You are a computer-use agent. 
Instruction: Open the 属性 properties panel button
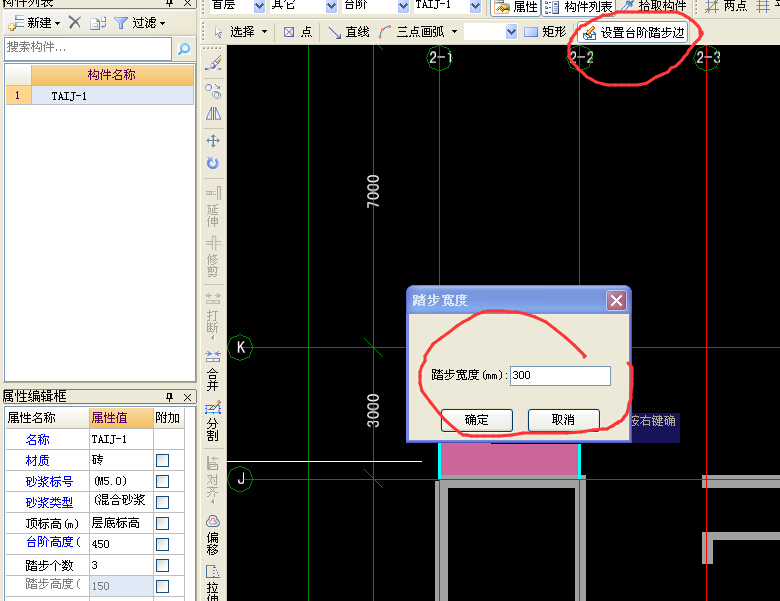point(515,6)
